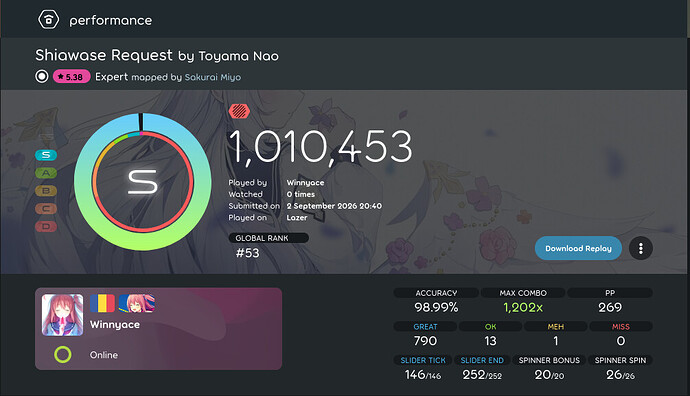Click the MISS count 0
This screenshot has height=396, width=690.
coord(621,341)
